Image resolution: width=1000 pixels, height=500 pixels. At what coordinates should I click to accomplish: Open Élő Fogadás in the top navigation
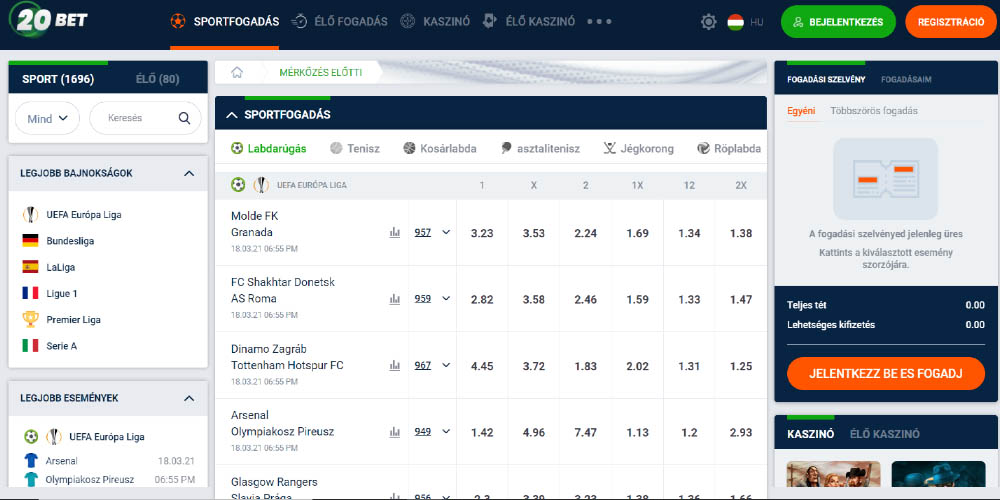pyautogui.click(x=339, y=22)
